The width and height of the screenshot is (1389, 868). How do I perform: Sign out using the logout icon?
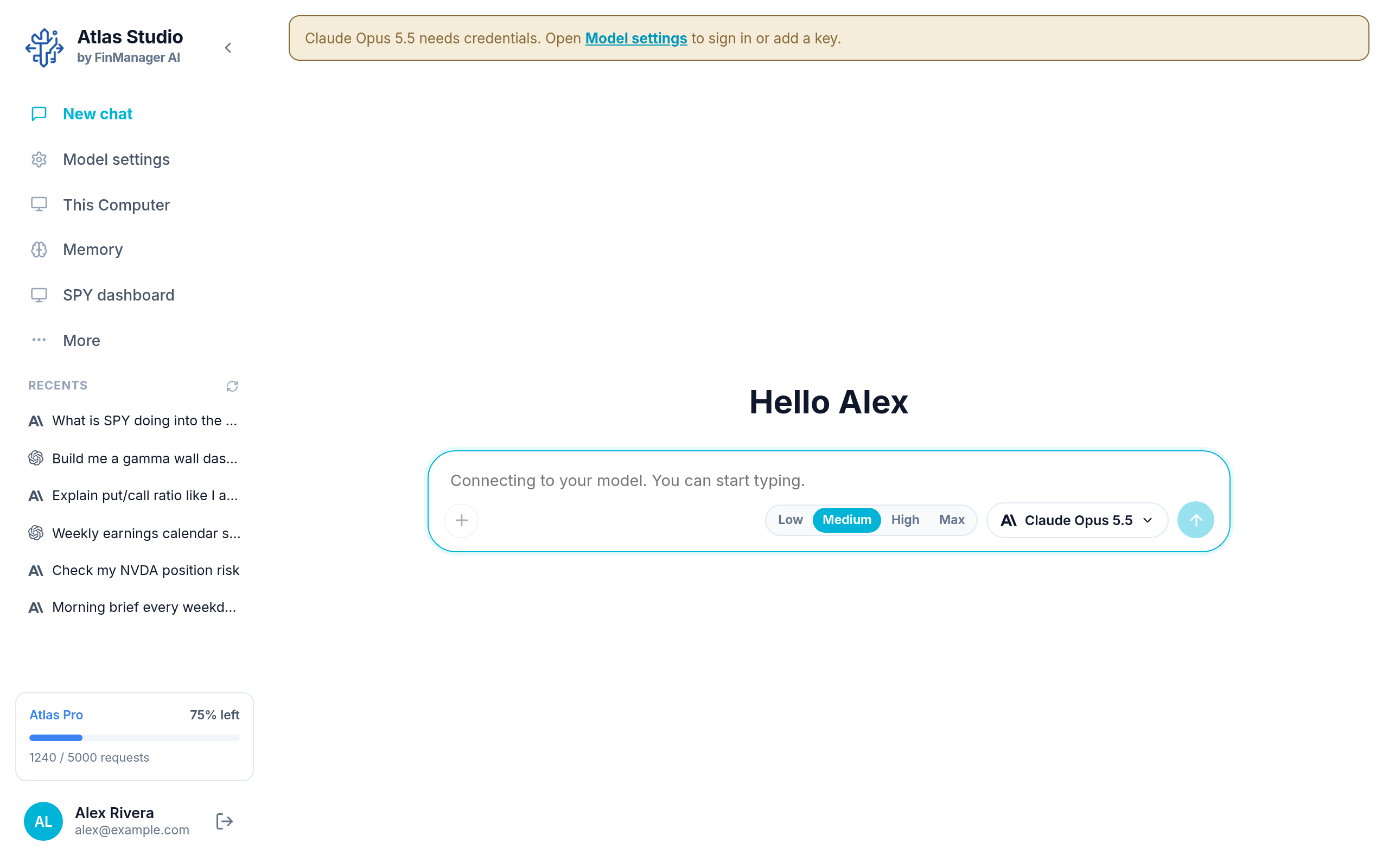coord(225,821)
